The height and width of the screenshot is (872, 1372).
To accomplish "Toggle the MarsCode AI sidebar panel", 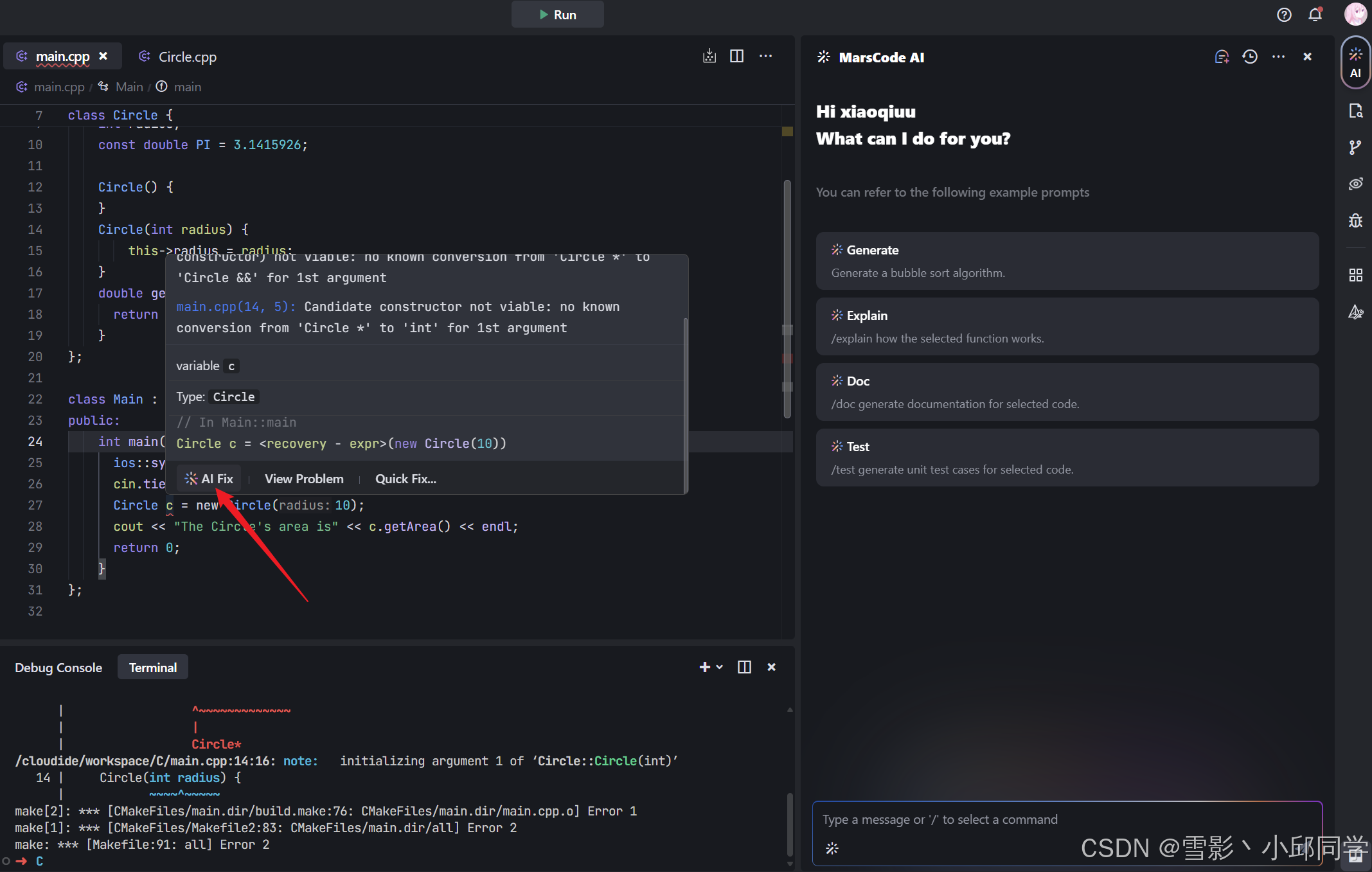I will [x=1355, y=63].
